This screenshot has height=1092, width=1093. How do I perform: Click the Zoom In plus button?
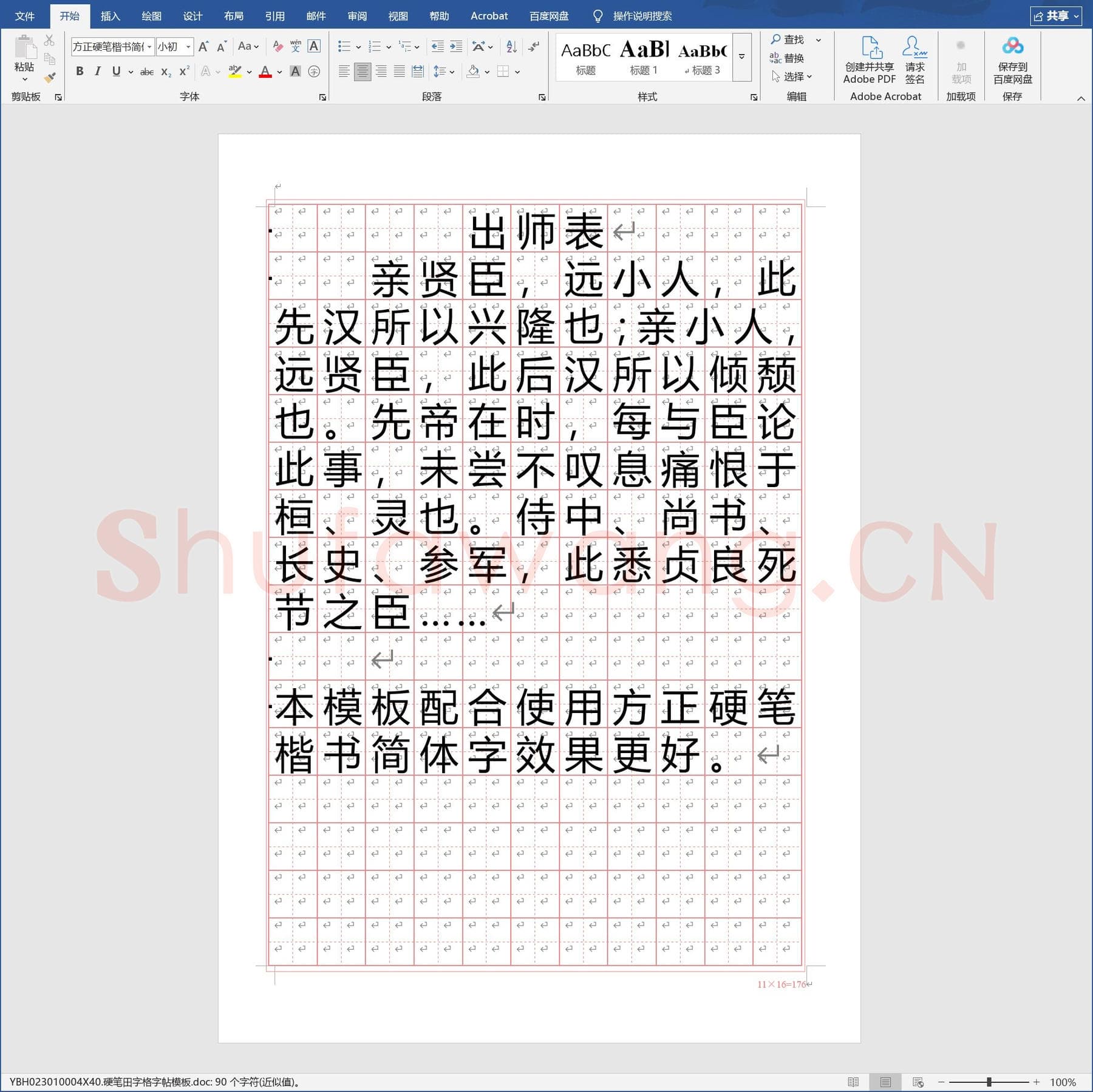(1037, 1082)
